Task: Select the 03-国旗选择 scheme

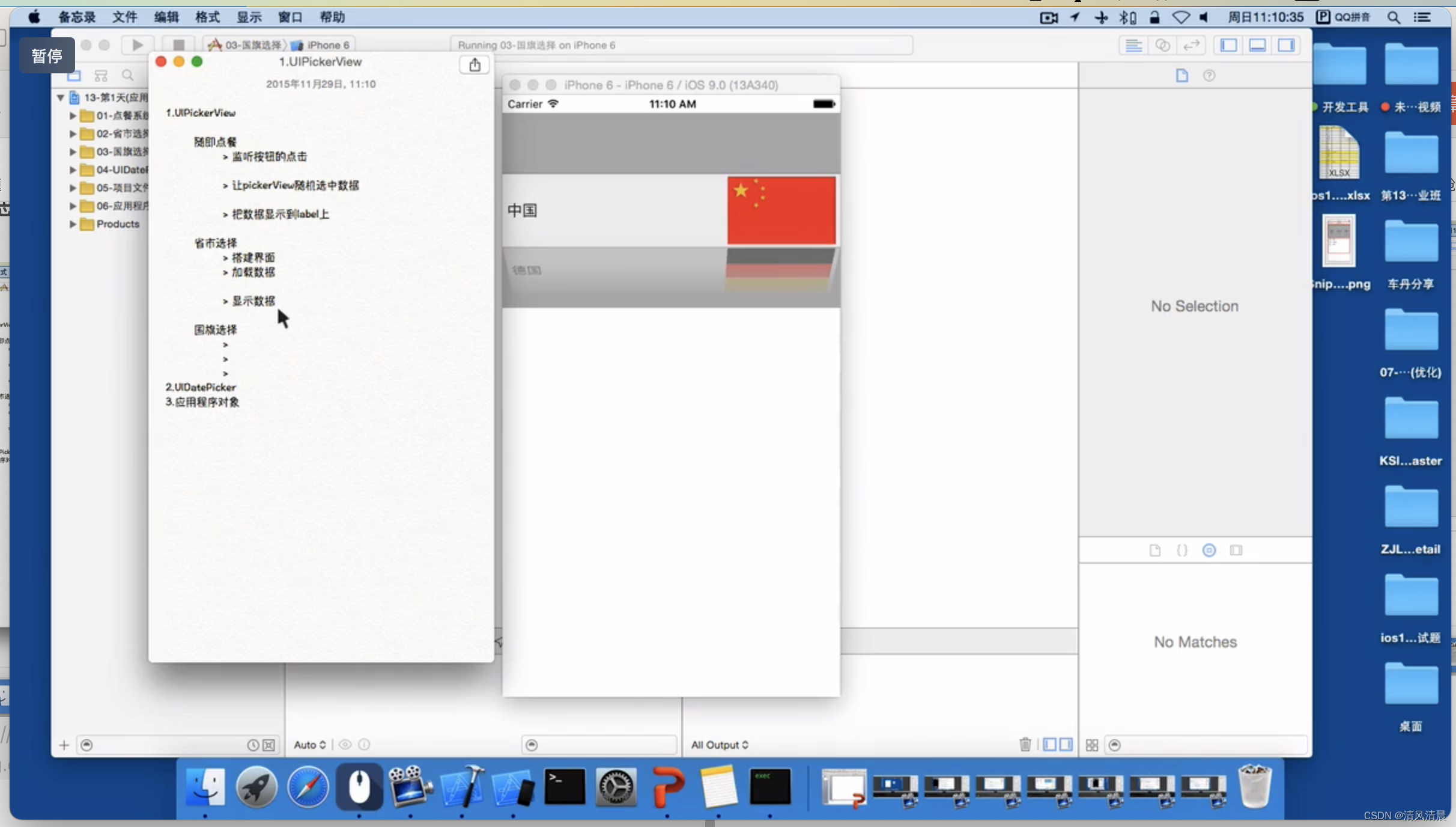Action: tap(245, 45)
